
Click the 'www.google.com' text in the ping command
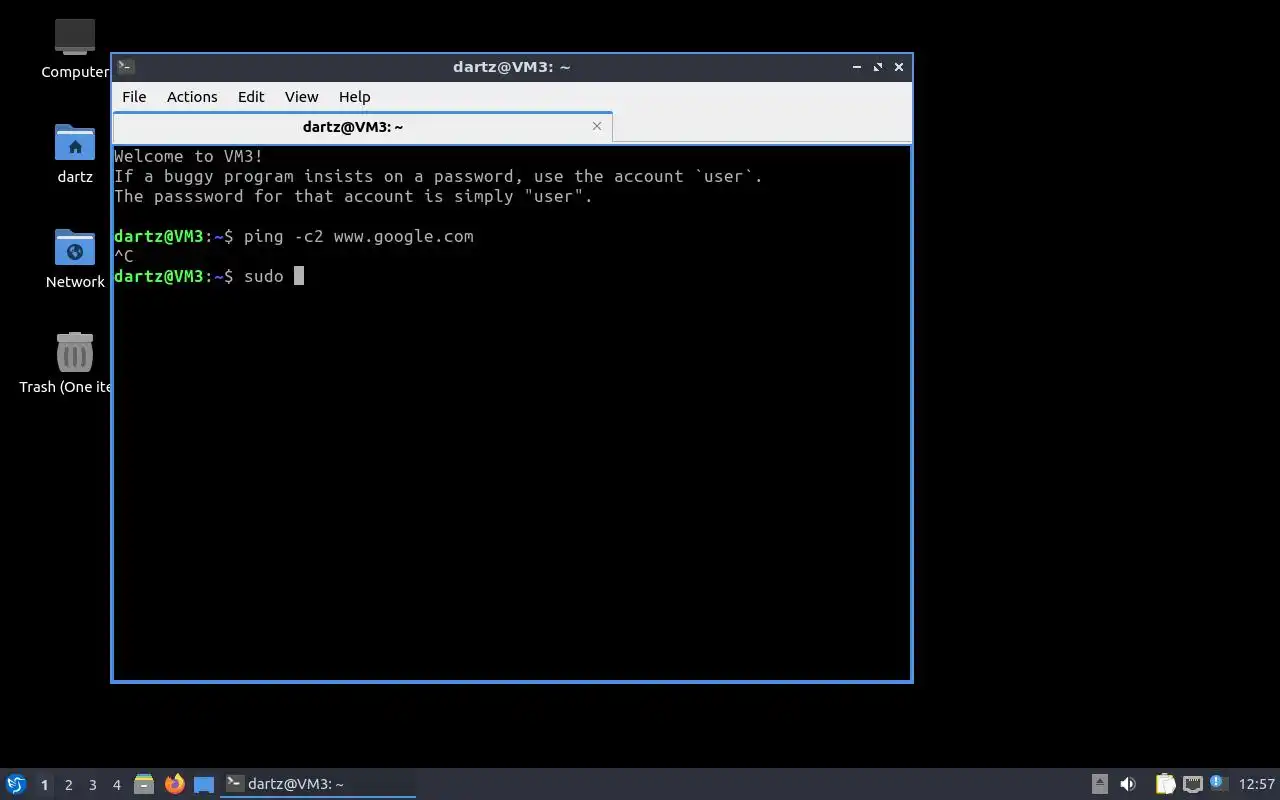[403, 236]
